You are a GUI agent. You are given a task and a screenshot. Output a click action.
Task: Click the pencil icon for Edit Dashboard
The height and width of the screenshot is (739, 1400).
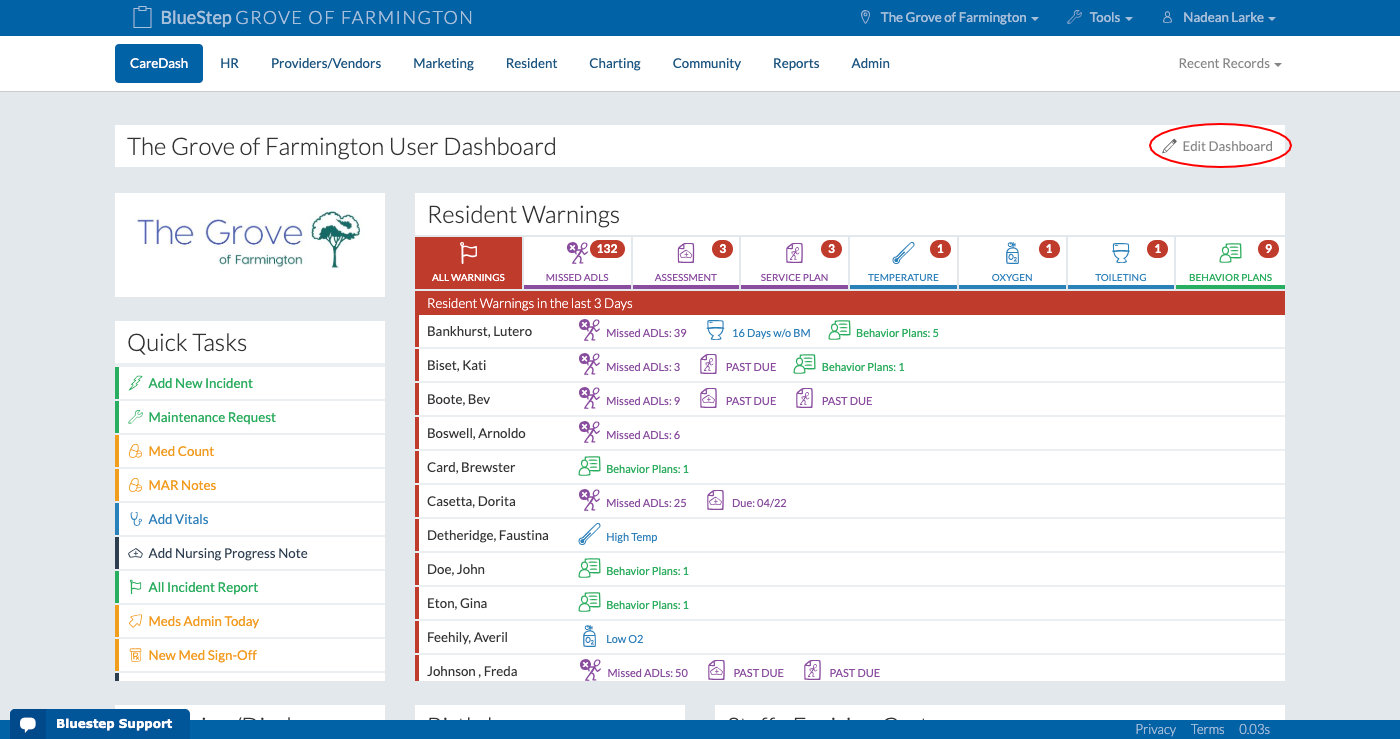(x=1169, y=146)
